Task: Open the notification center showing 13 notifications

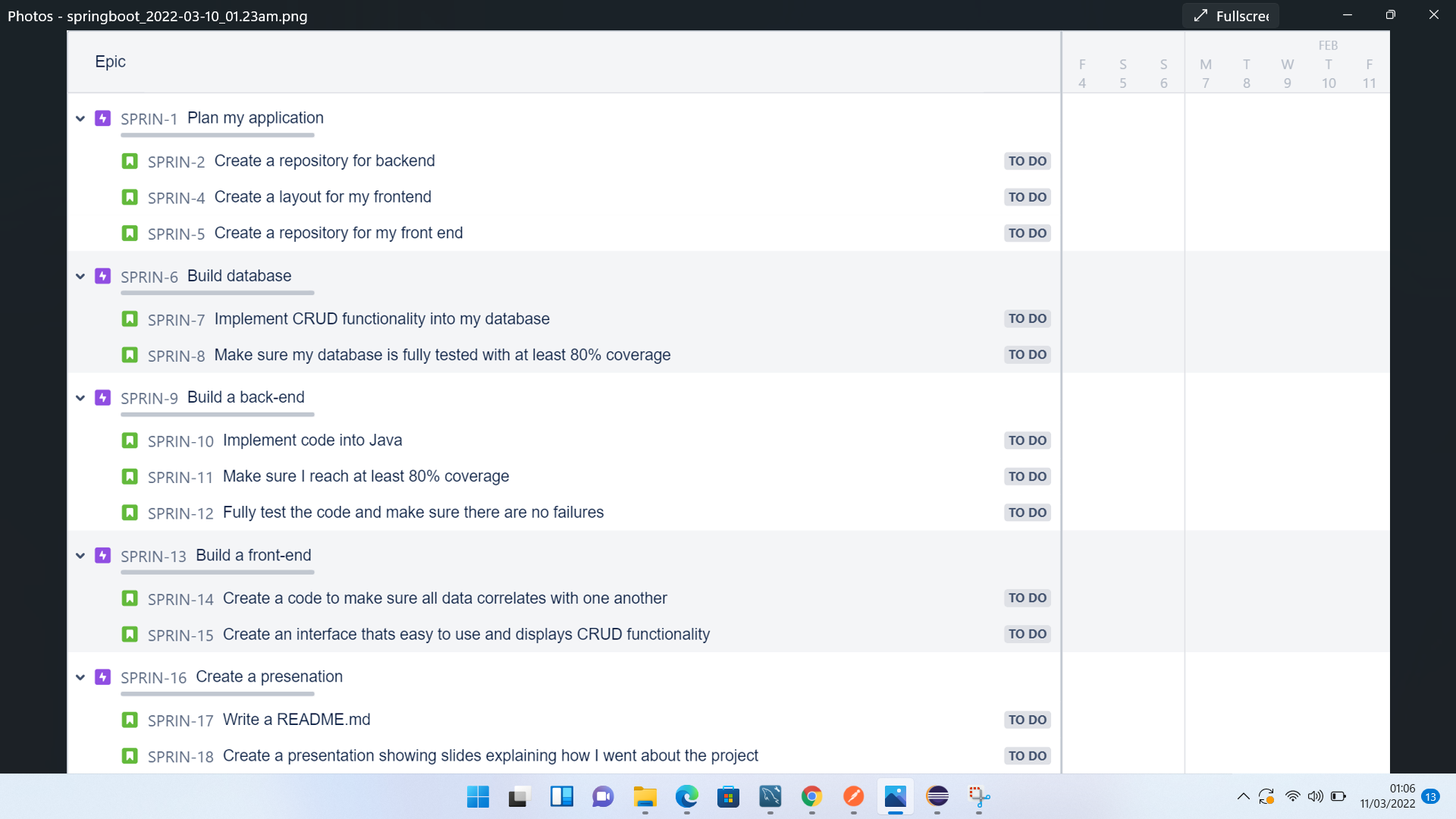Action: click(x=1431, y=797)
